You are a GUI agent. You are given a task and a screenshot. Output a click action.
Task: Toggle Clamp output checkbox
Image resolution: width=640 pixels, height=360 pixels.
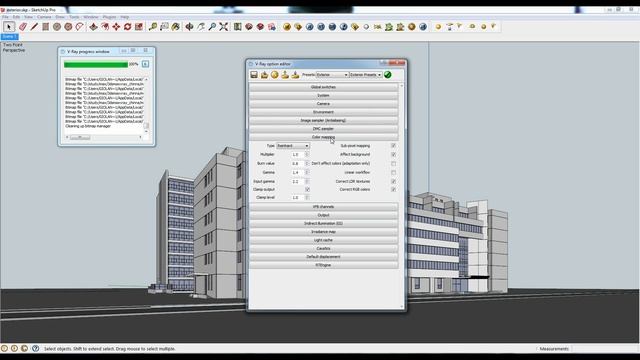tap(307, 189)
